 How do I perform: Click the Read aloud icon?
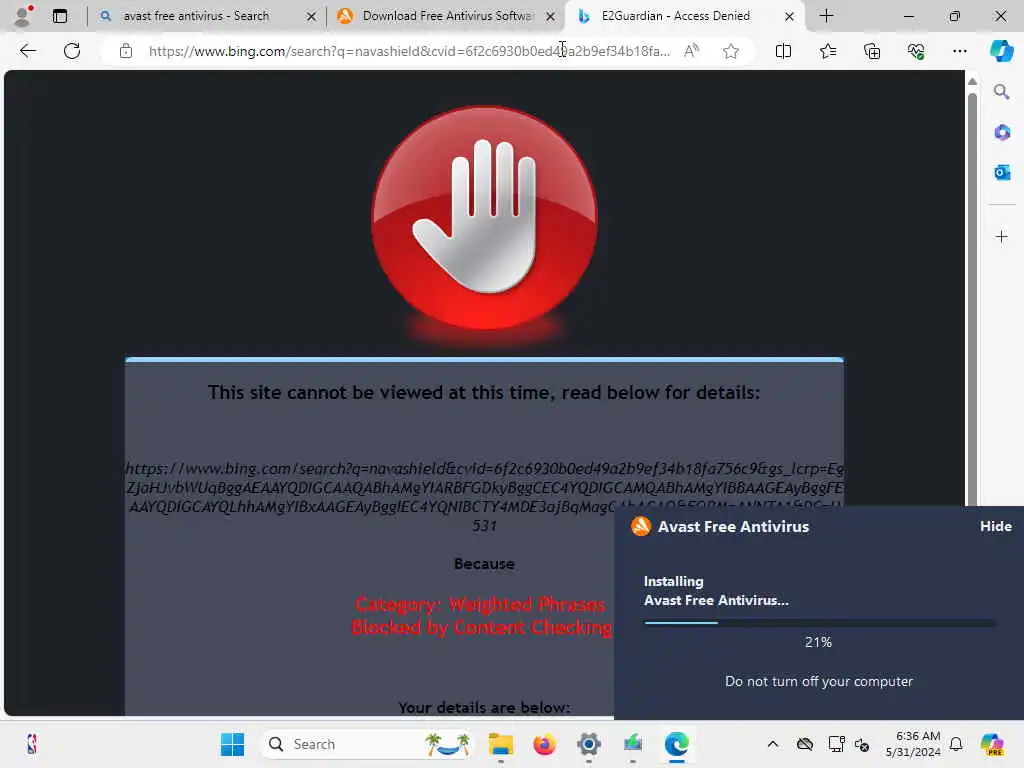[691, 51]
